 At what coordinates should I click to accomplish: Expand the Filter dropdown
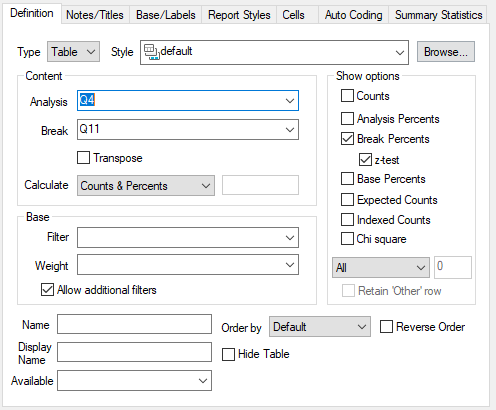click(x=188, y=238)
